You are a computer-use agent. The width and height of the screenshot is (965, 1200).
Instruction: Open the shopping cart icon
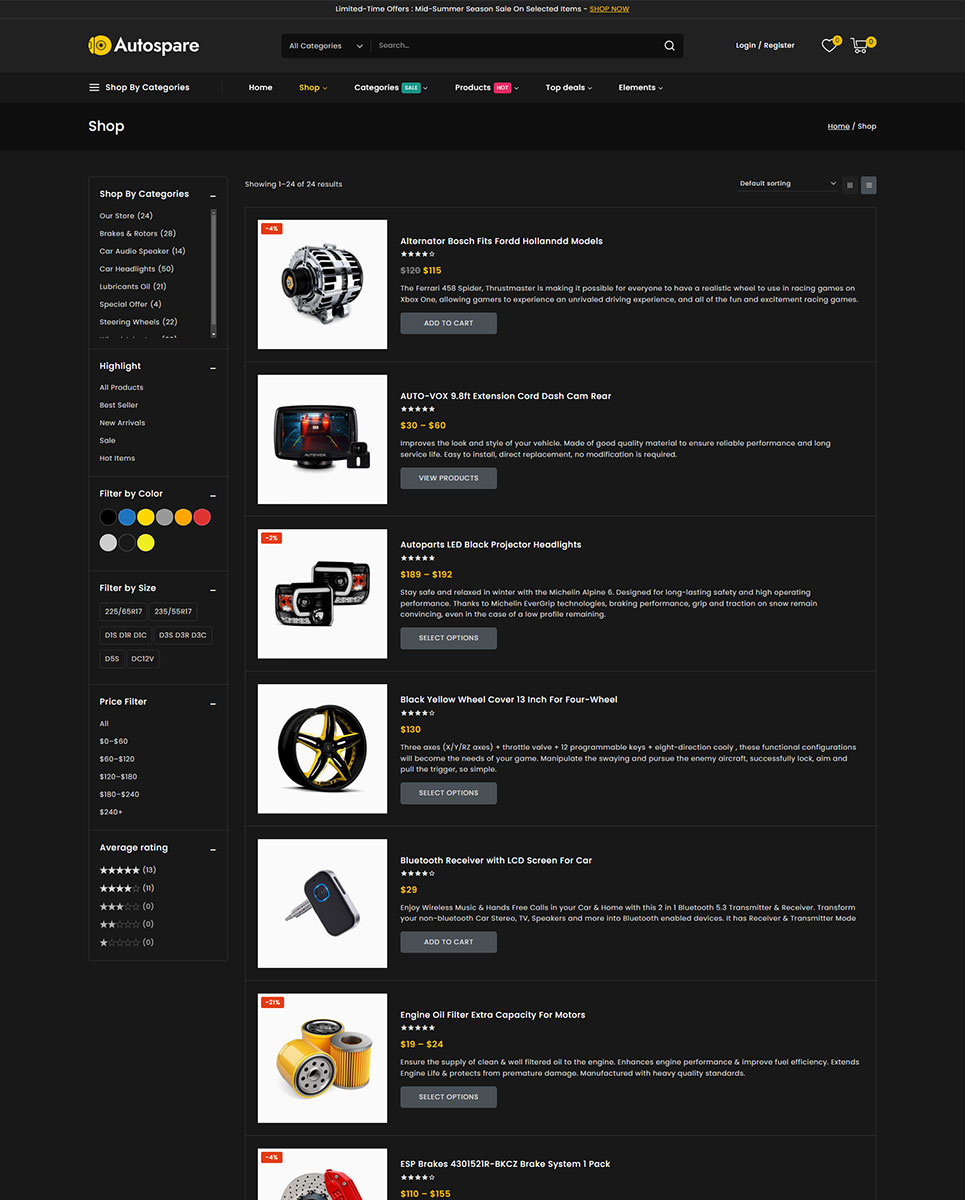[860, 45]
